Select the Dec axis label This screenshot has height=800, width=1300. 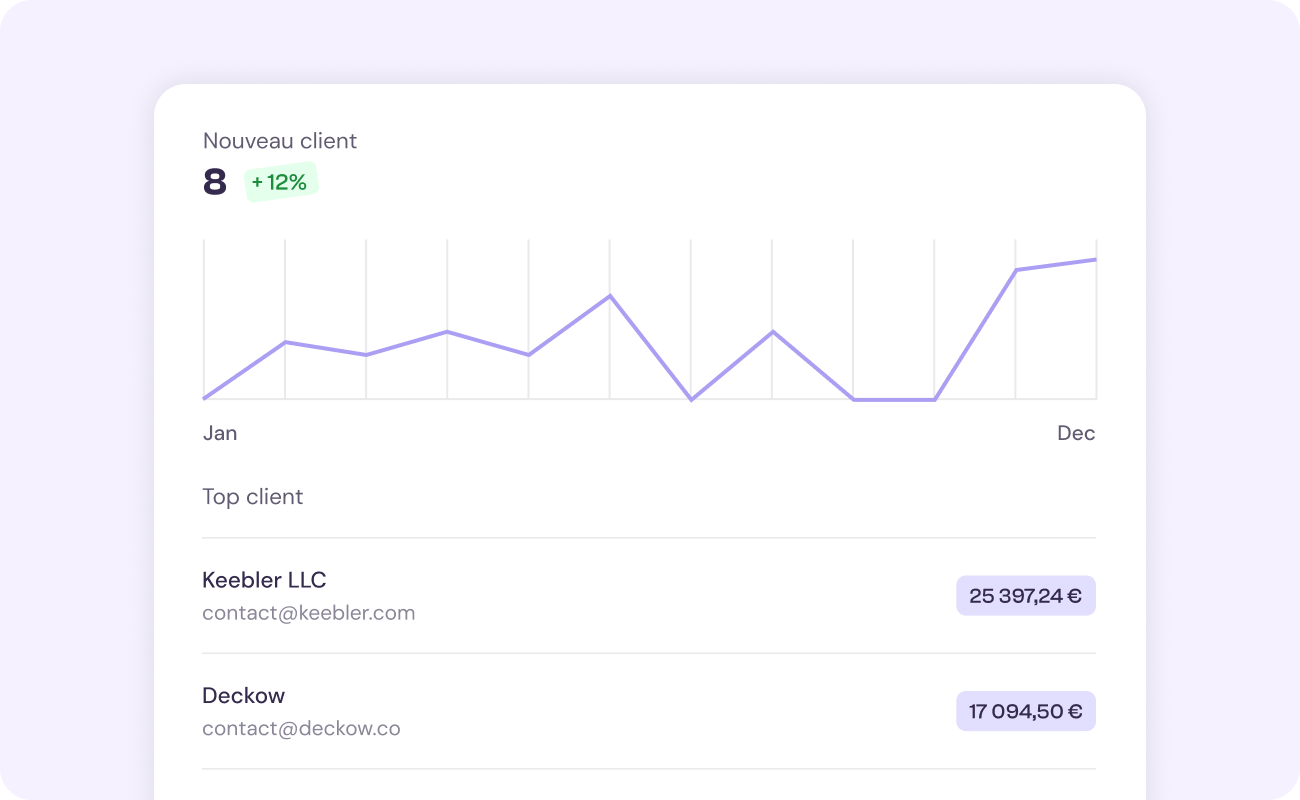click(x=1076, y=433)
